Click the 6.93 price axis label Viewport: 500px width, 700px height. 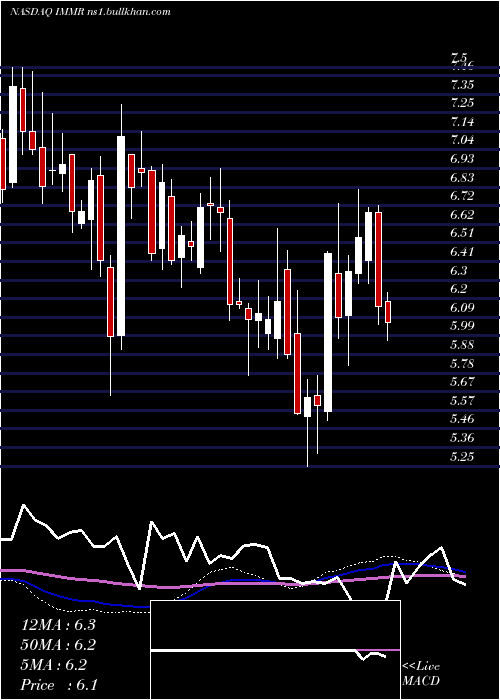point(462,159)
